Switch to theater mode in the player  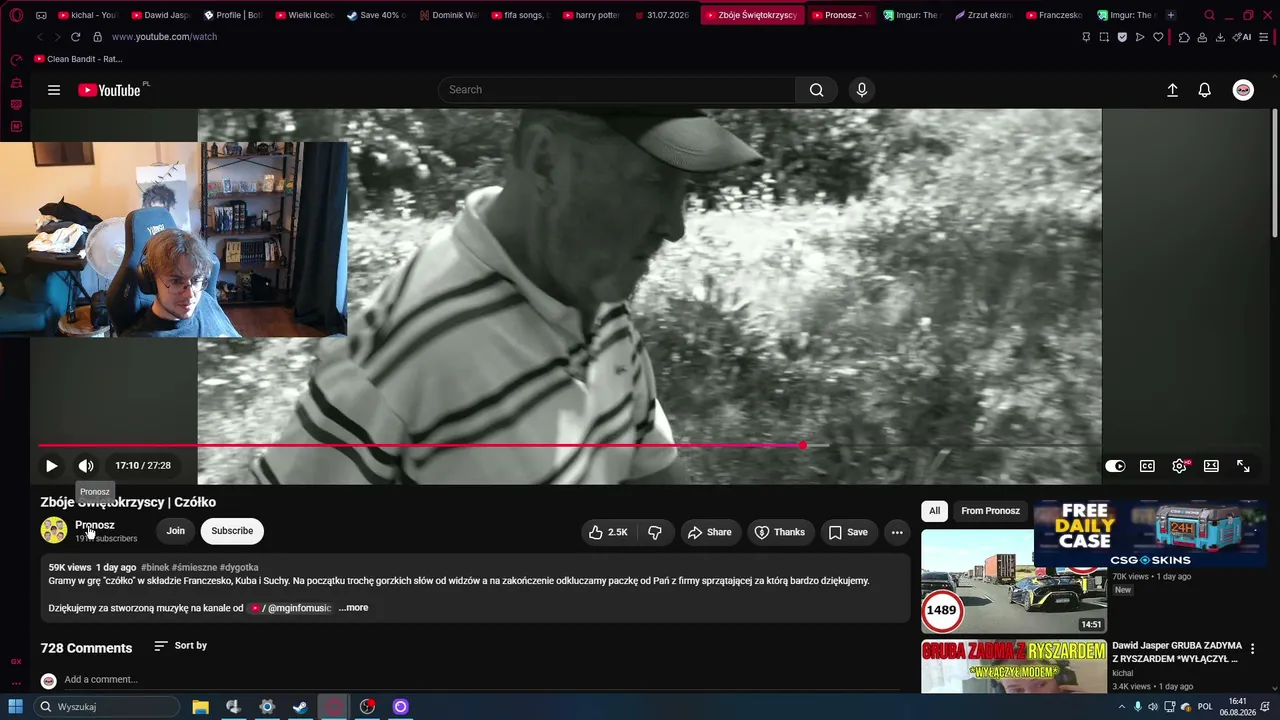click(x=1211, y=466)
